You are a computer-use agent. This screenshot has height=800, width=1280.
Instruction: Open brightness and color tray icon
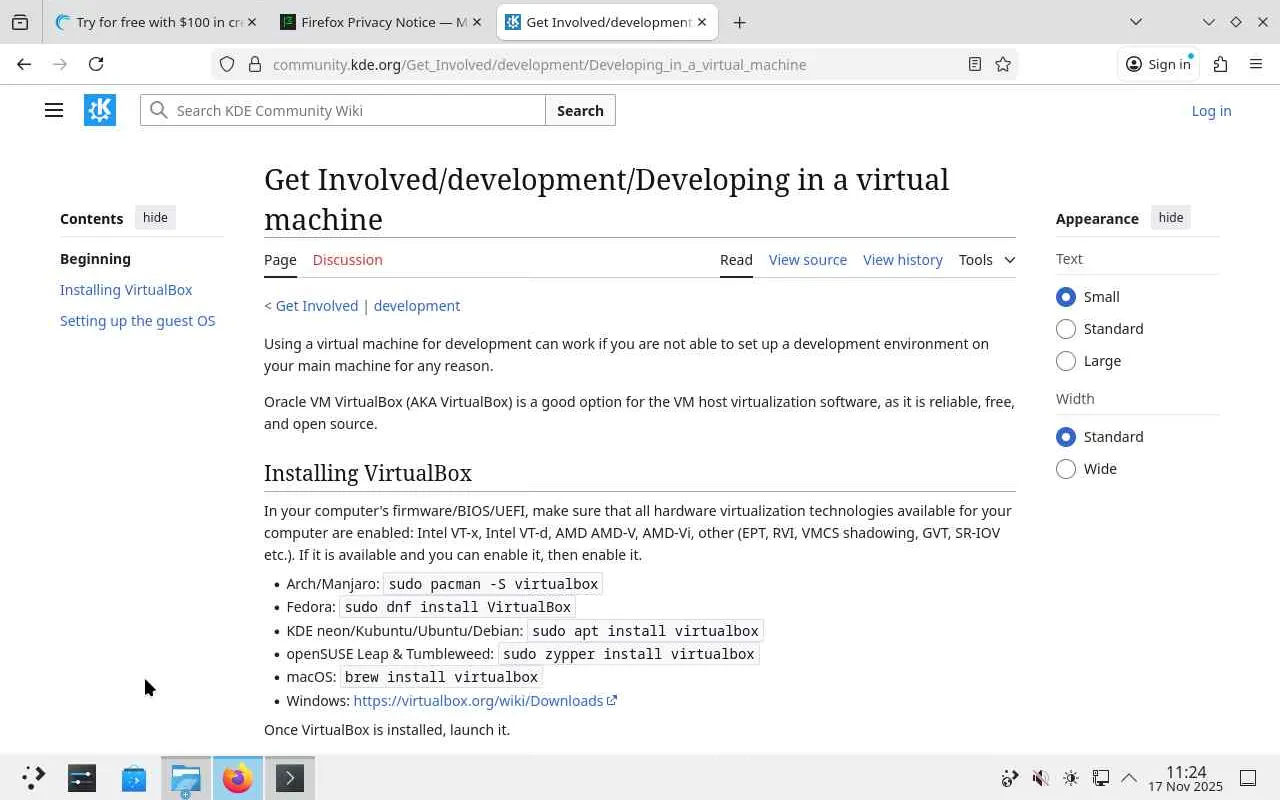click(1070, 778)
